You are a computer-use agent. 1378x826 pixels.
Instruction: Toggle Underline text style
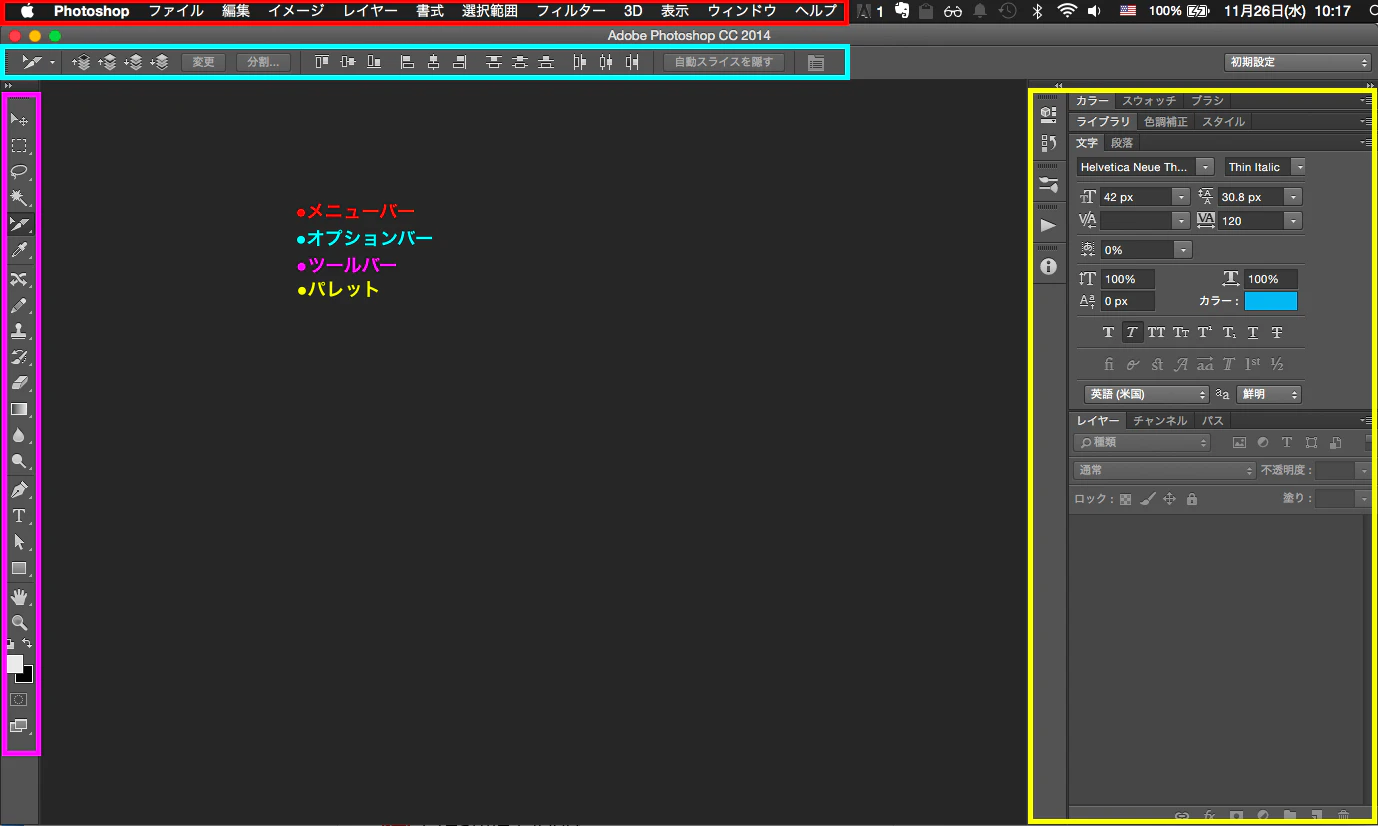(1253, 332)
